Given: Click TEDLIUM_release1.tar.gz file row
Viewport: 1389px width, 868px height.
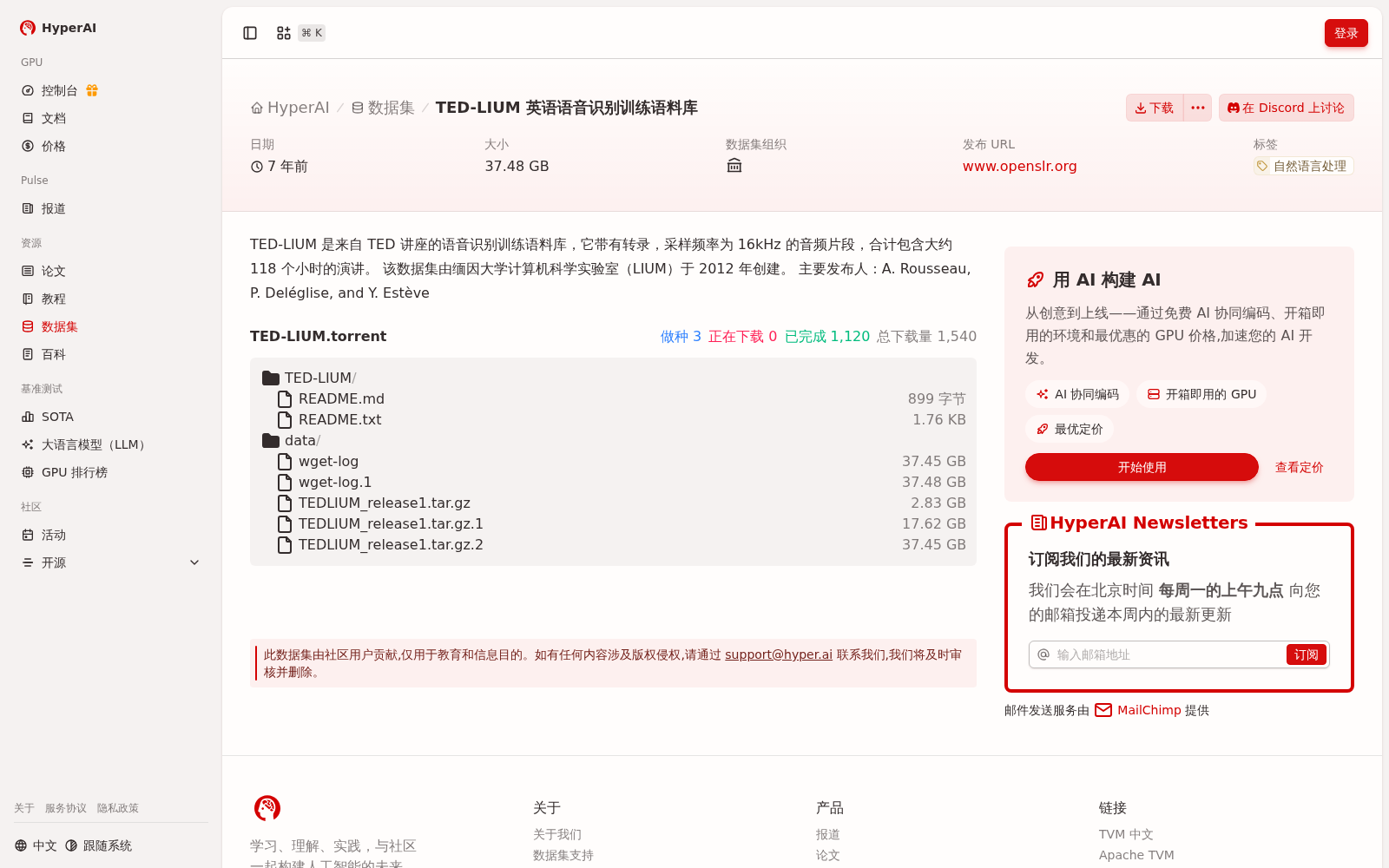Looking at the screenshot, I should [x=613, y=503].
